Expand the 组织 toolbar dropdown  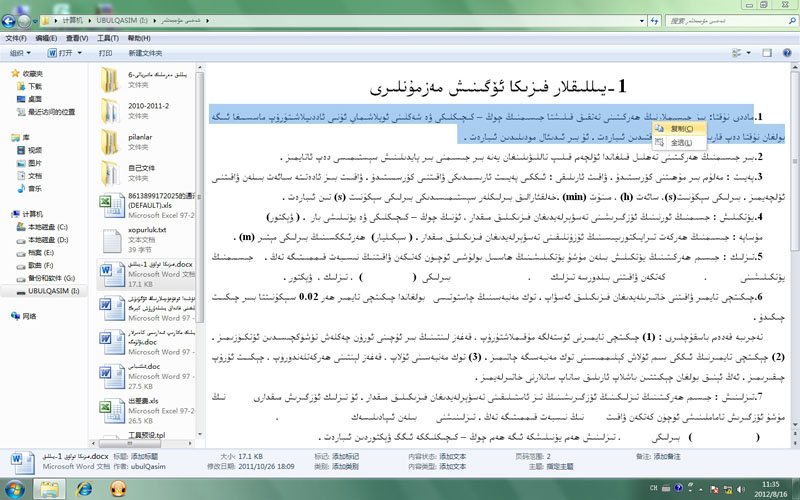click(x=20, y=53)
